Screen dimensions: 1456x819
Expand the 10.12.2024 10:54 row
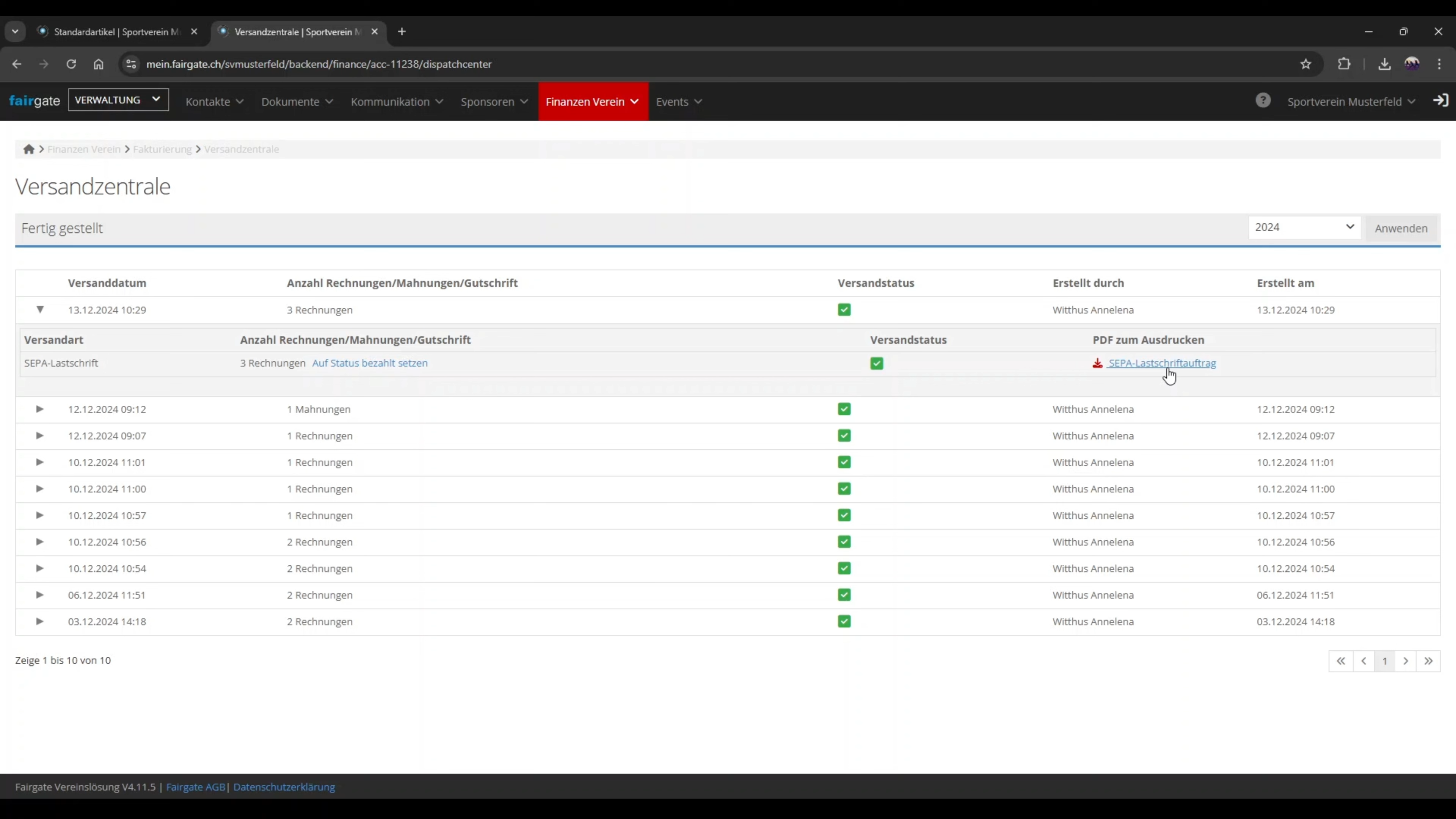39,569
